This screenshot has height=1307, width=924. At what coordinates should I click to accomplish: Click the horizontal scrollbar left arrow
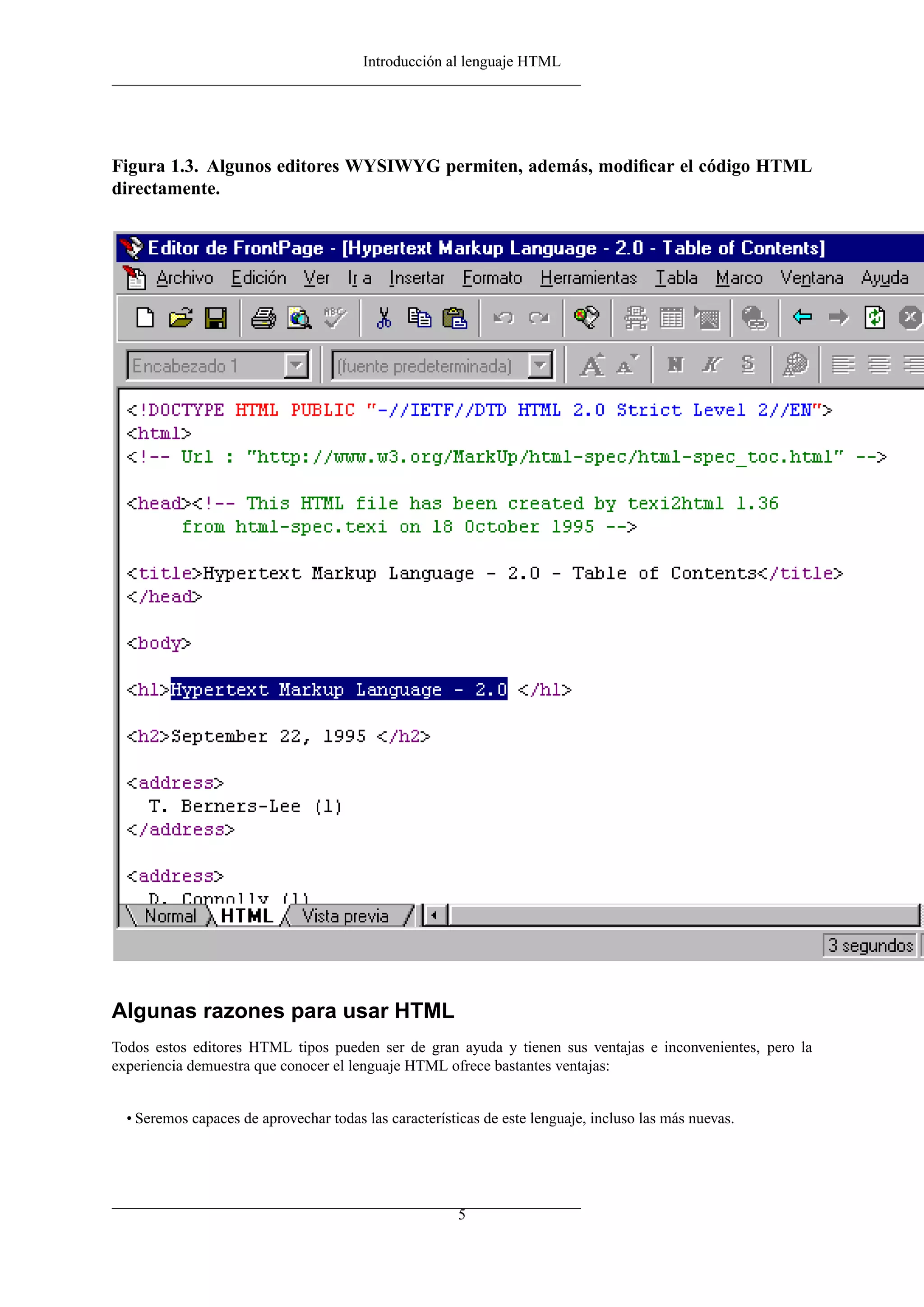434,916
